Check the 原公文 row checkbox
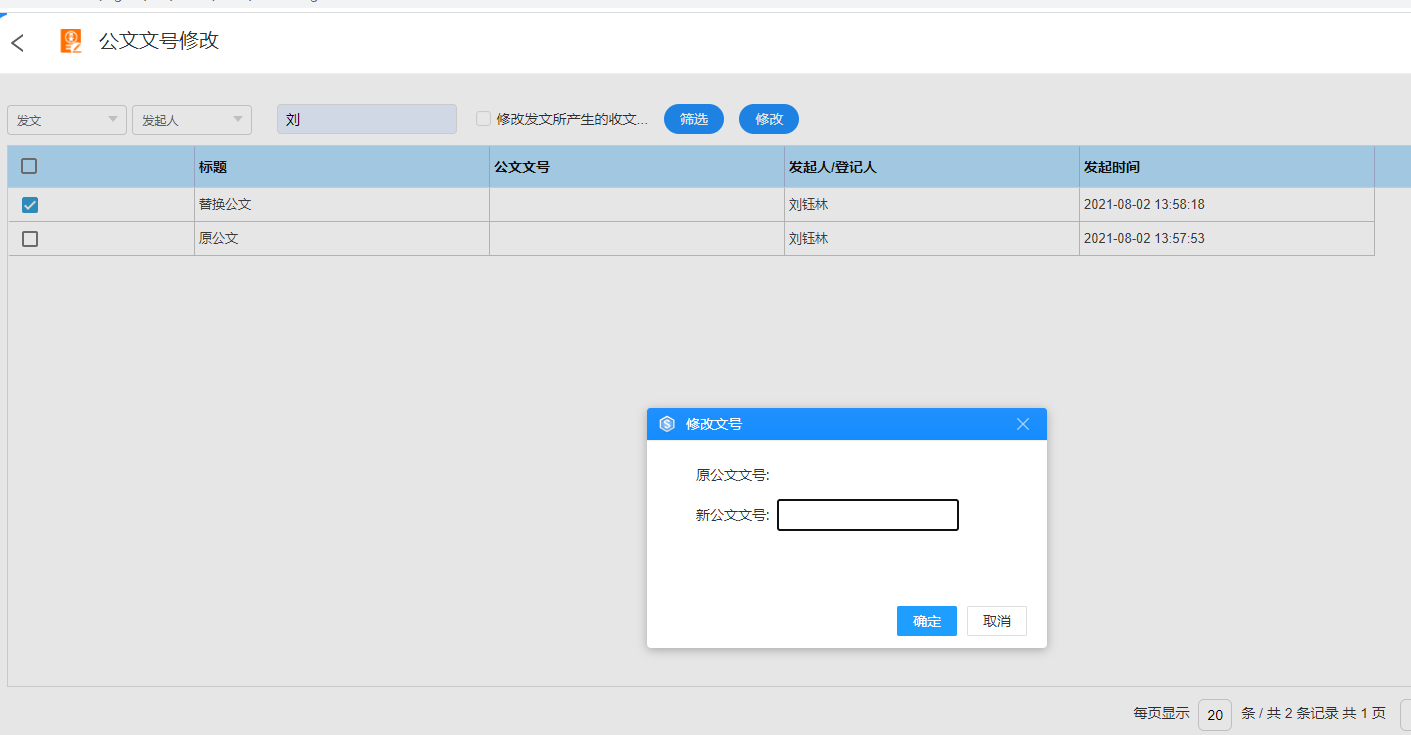The image size is (1411, 735). click(x=30, y=239)
